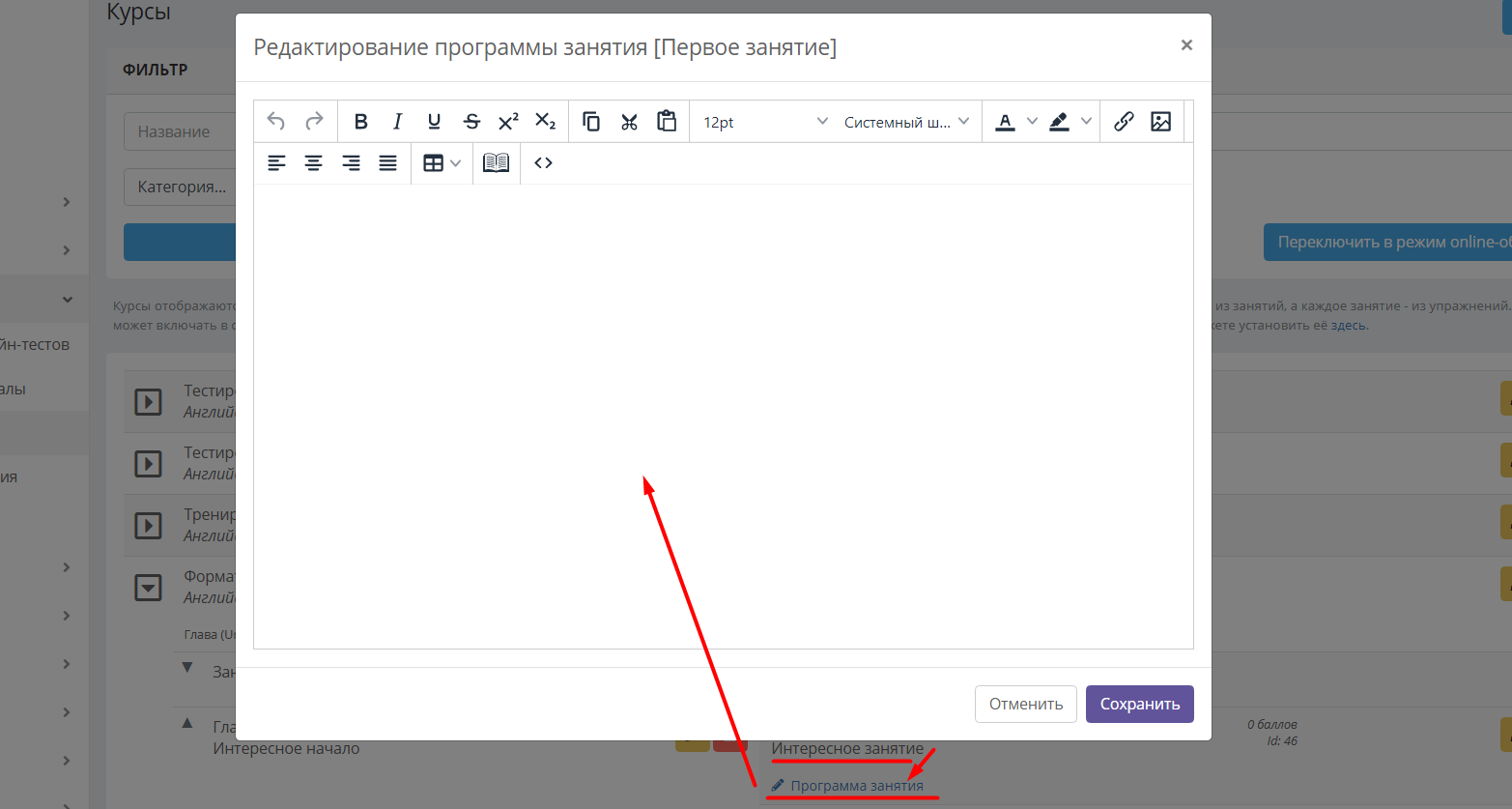Image resolution: width=1512 pixels, height=809 pixels.
Task: Toggle italic formatting
Action: tap(397, 121)
